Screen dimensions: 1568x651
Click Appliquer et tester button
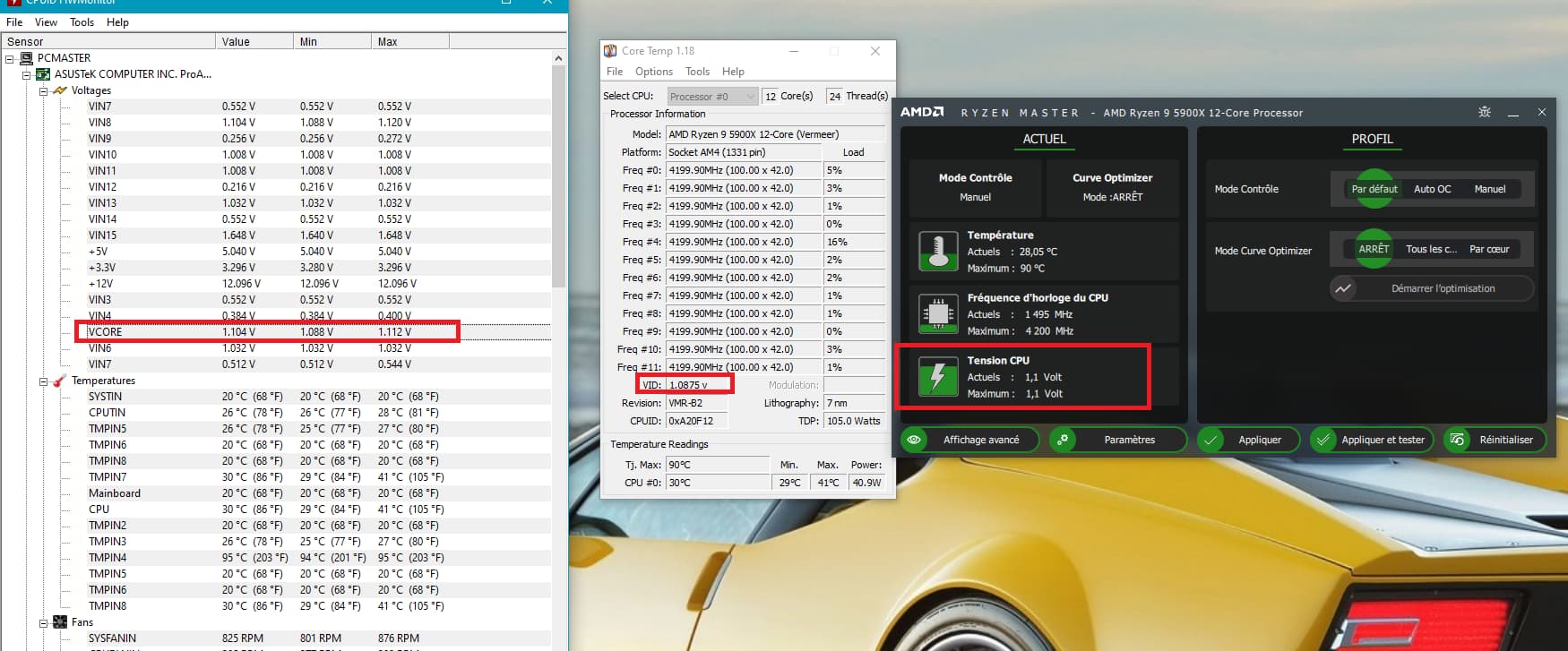click(x=1371, y=440)
